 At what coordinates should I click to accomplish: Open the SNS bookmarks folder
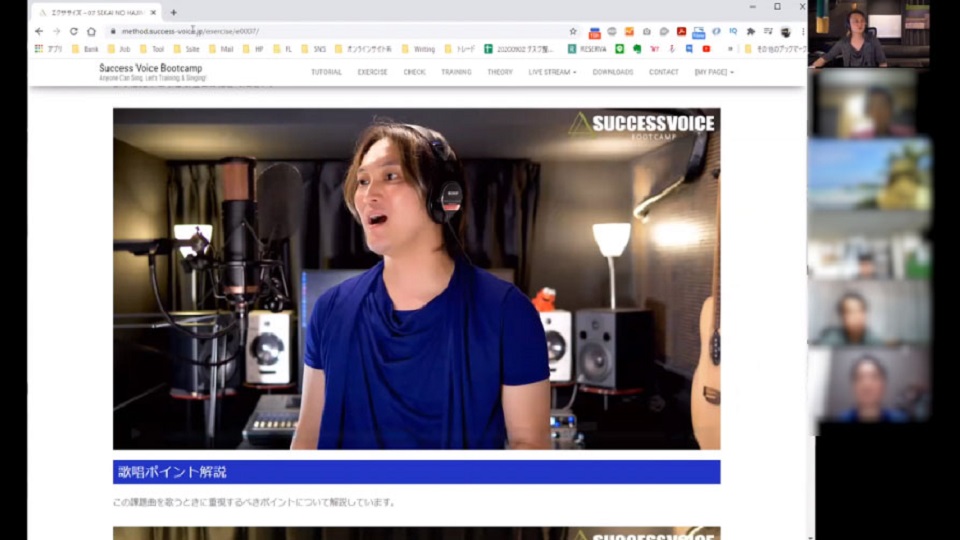pos(313,49)
